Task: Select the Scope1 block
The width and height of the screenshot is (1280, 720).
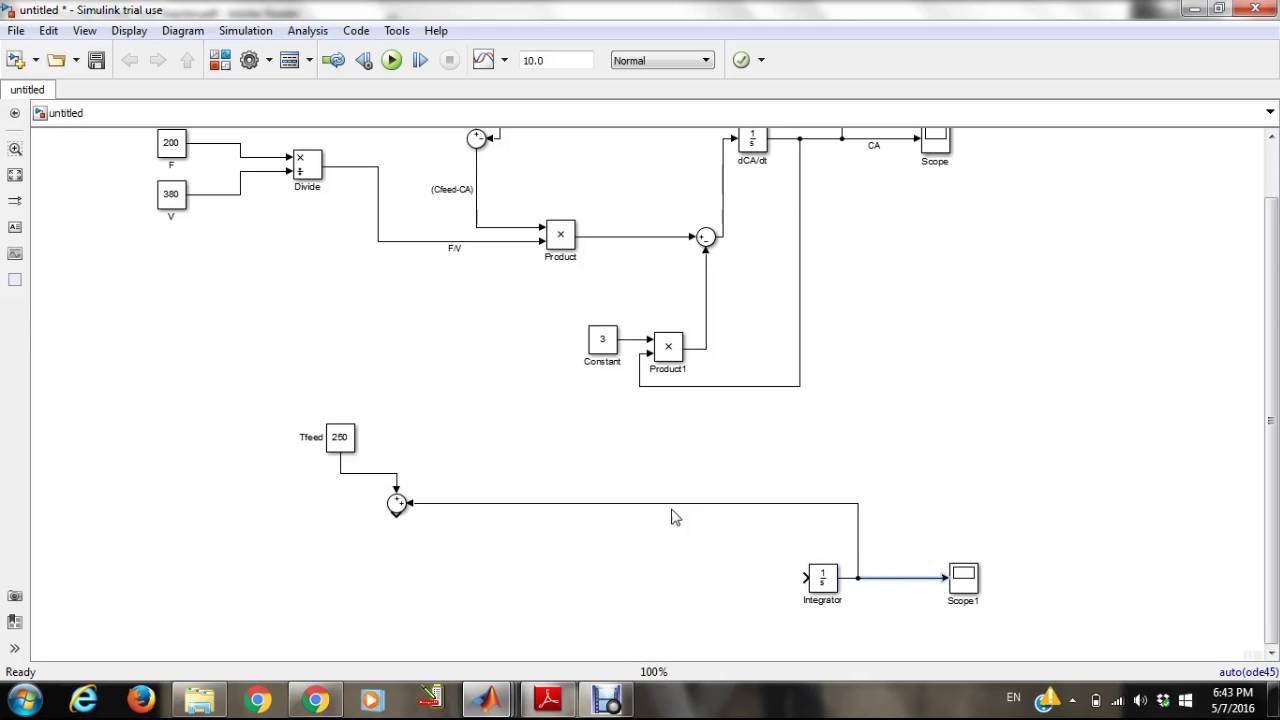Action: 963,578
